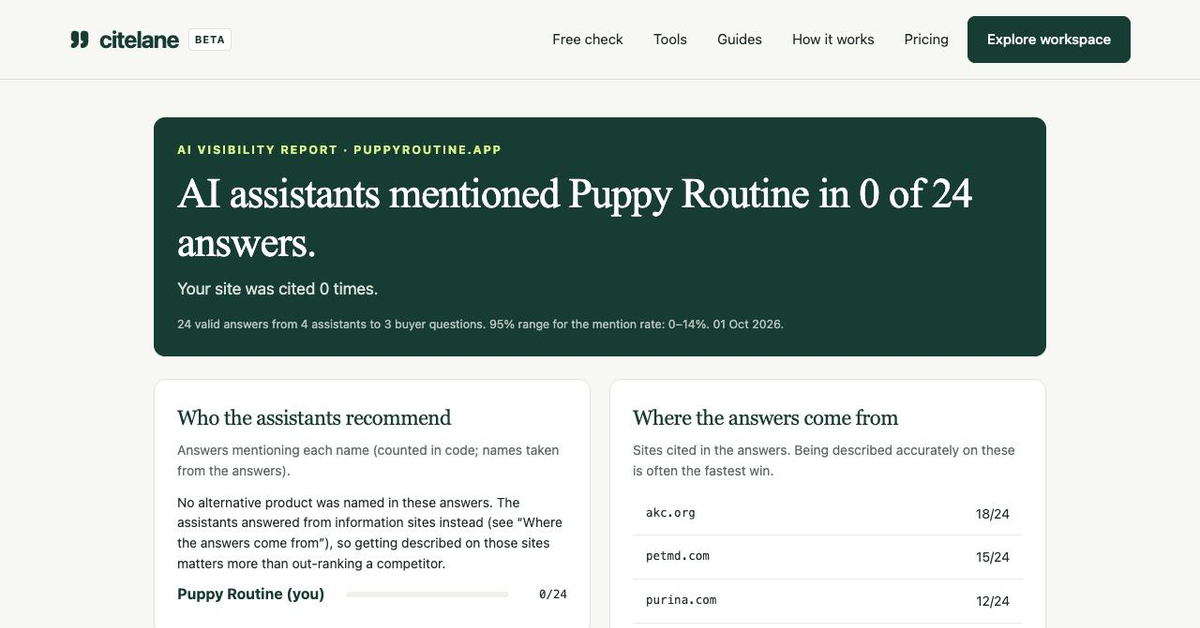
Task: Visit the How it works page
Action: click(833, 40)
